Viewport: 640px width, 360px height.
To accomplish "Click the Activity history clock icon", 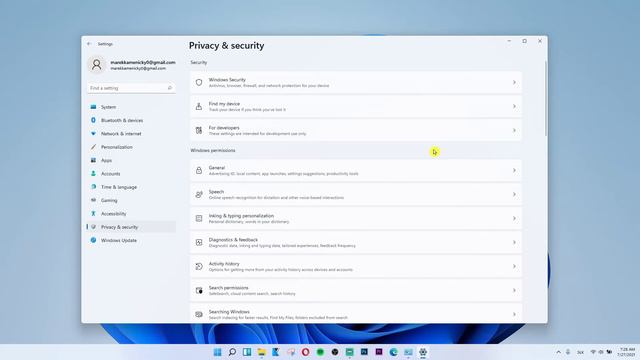I will click(199, 267).
